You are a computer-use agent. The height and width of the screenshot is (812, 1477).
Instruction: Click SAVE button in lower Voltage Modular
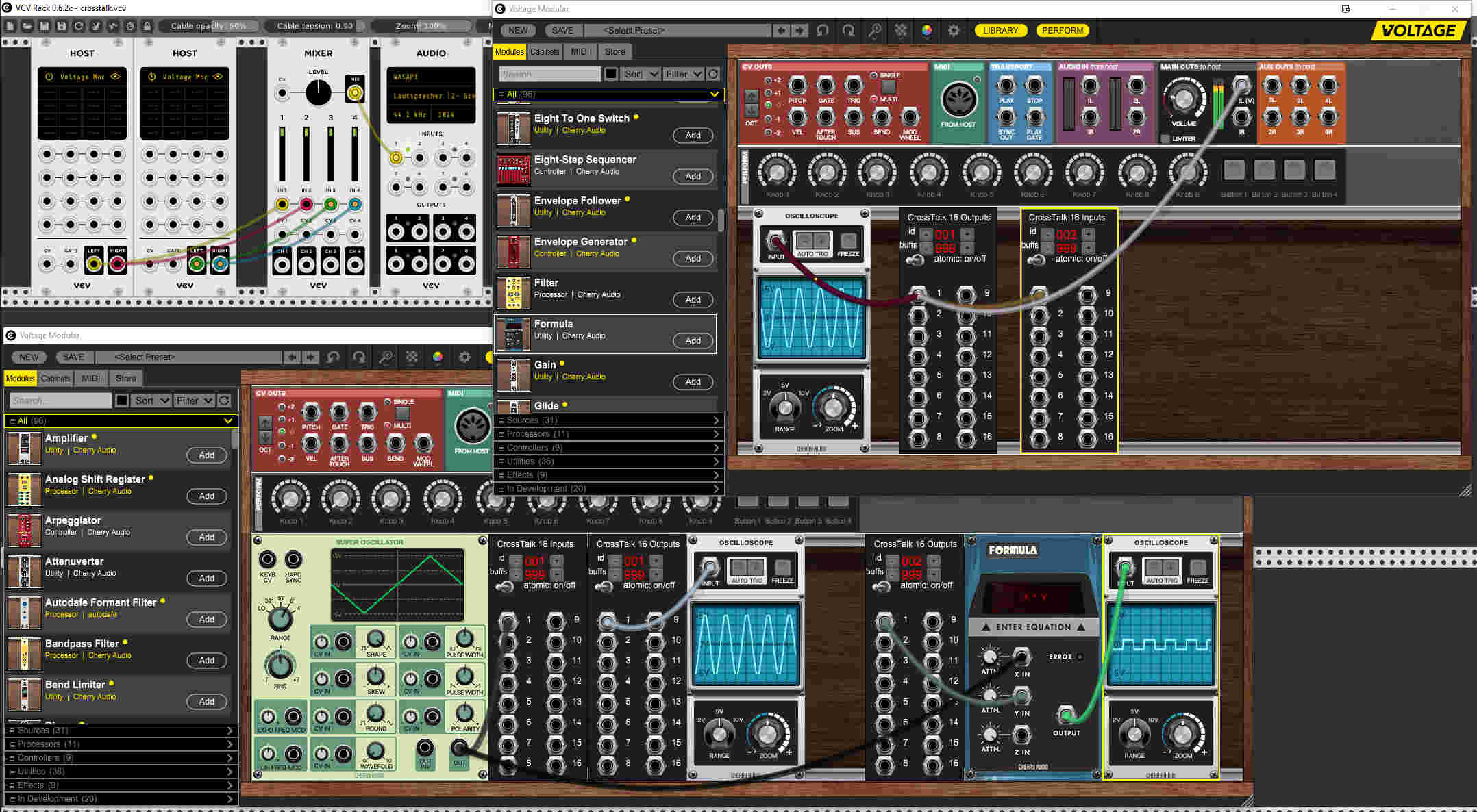73,357
